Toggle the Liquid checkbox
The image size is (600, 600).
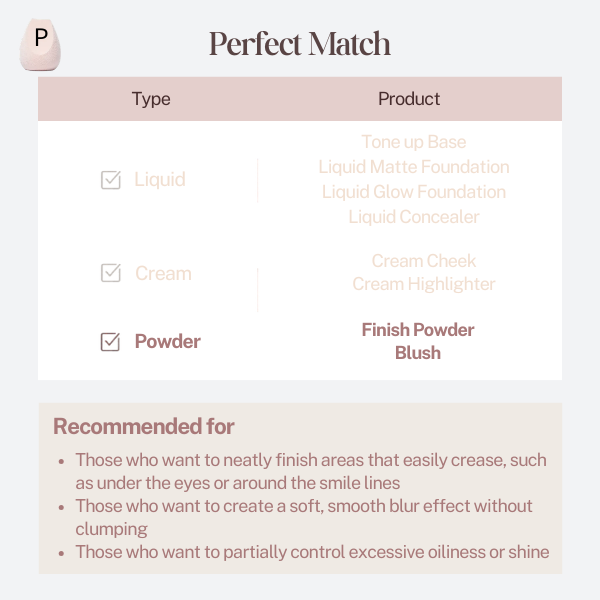click(x=111, y=179)
